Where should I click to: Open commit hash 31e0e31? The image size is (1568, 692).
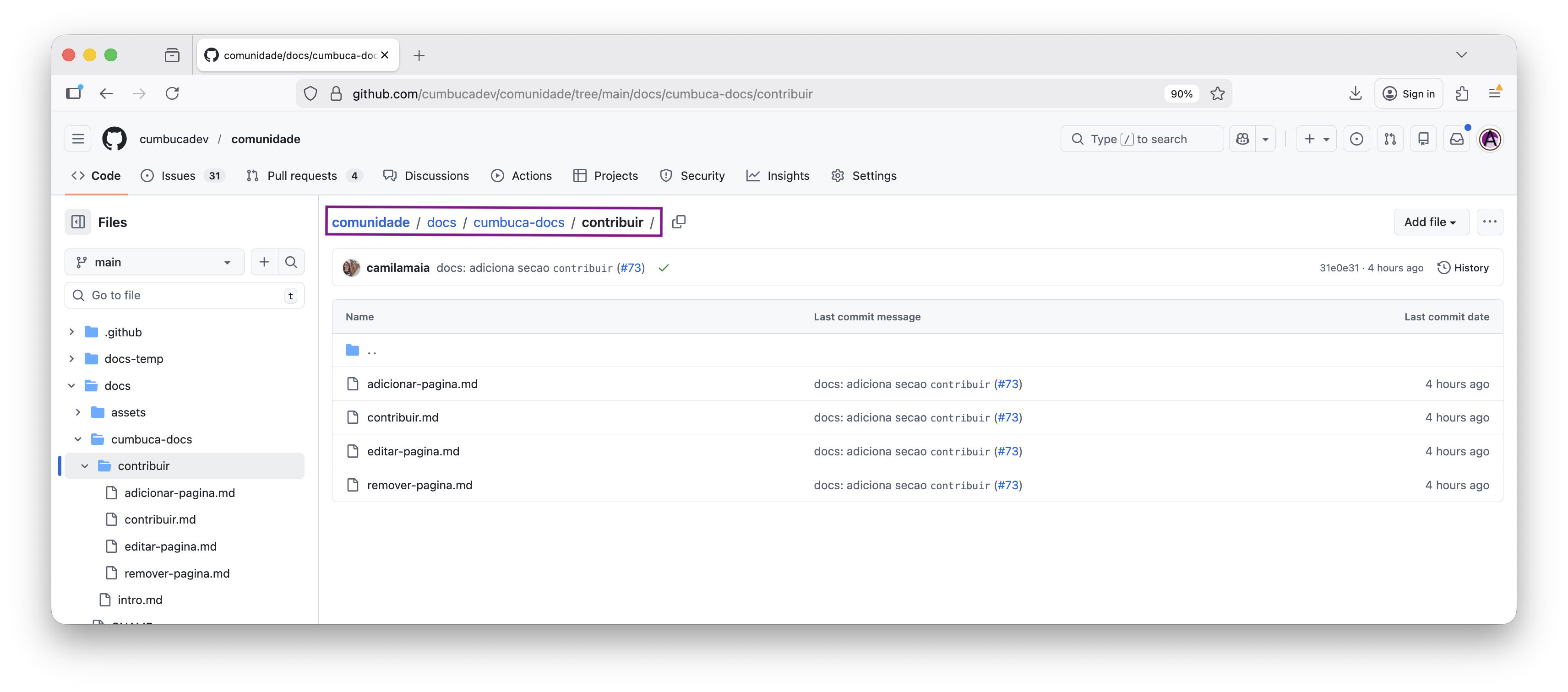pos(1339,268)
